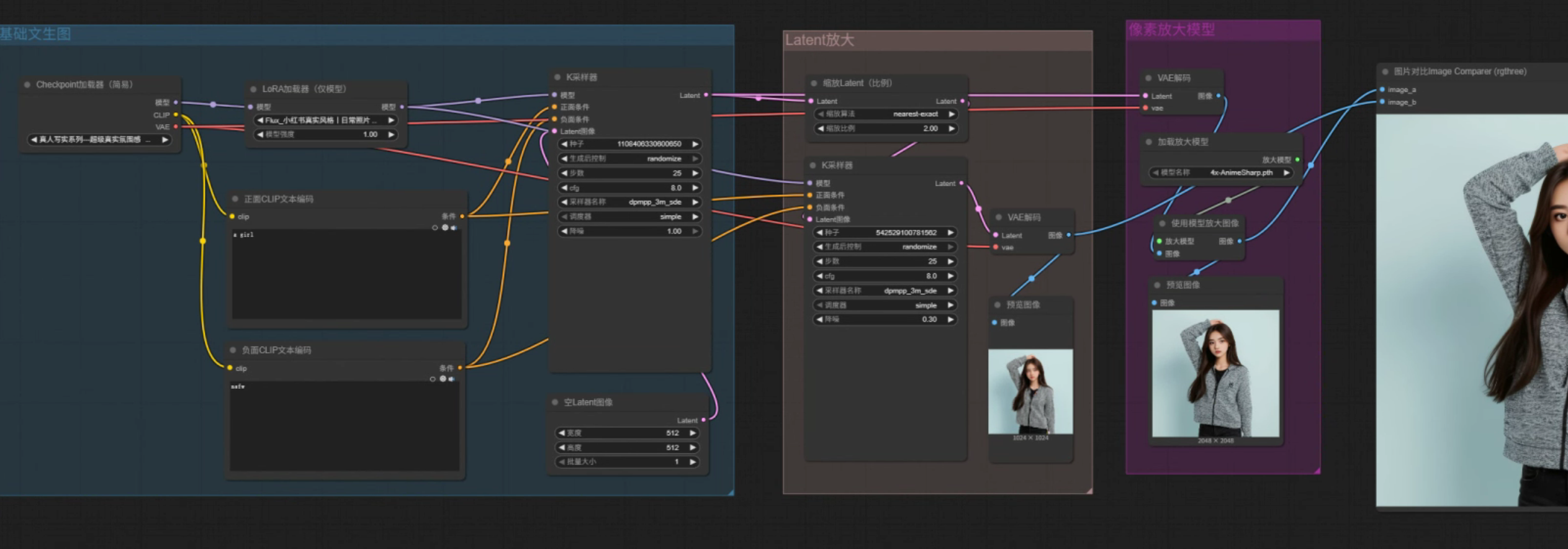This screenshot has height=549, width=1568.
Task: Click the VAE output port on Checkpoint加载器
Action: pos(176,127)
